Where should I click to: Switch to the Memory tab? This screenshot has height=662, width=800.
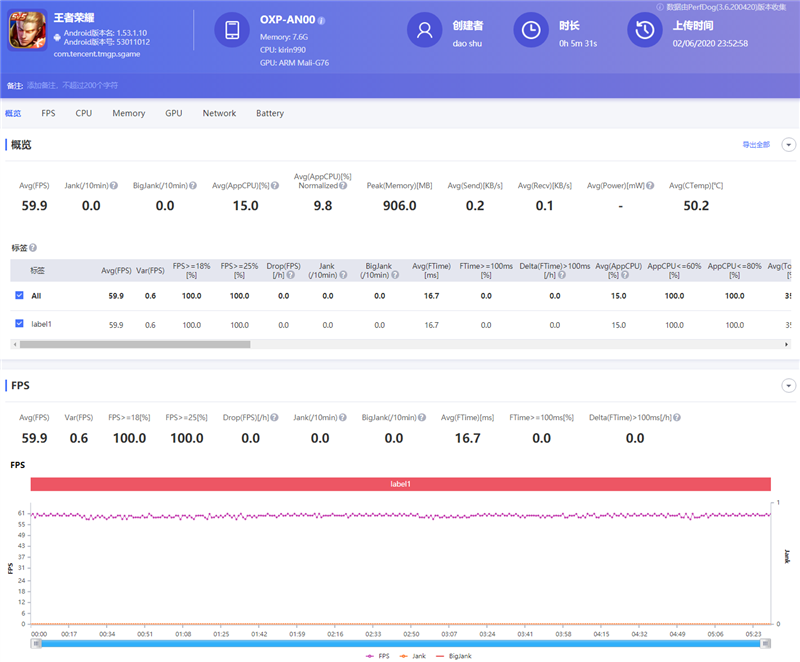[x=128, y=114]
